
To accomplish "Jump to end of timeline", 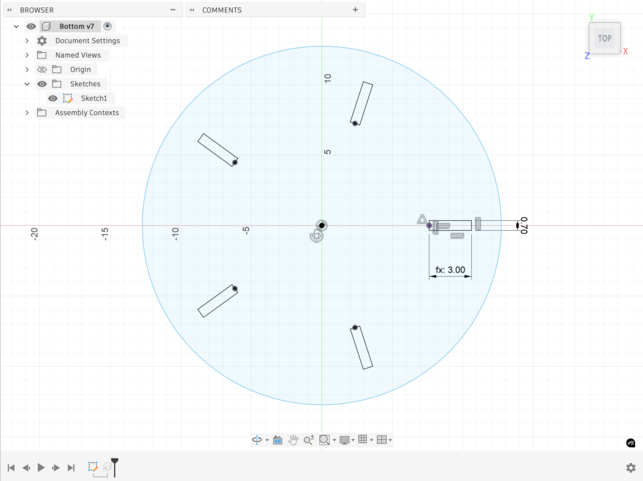I will point(71,467).
